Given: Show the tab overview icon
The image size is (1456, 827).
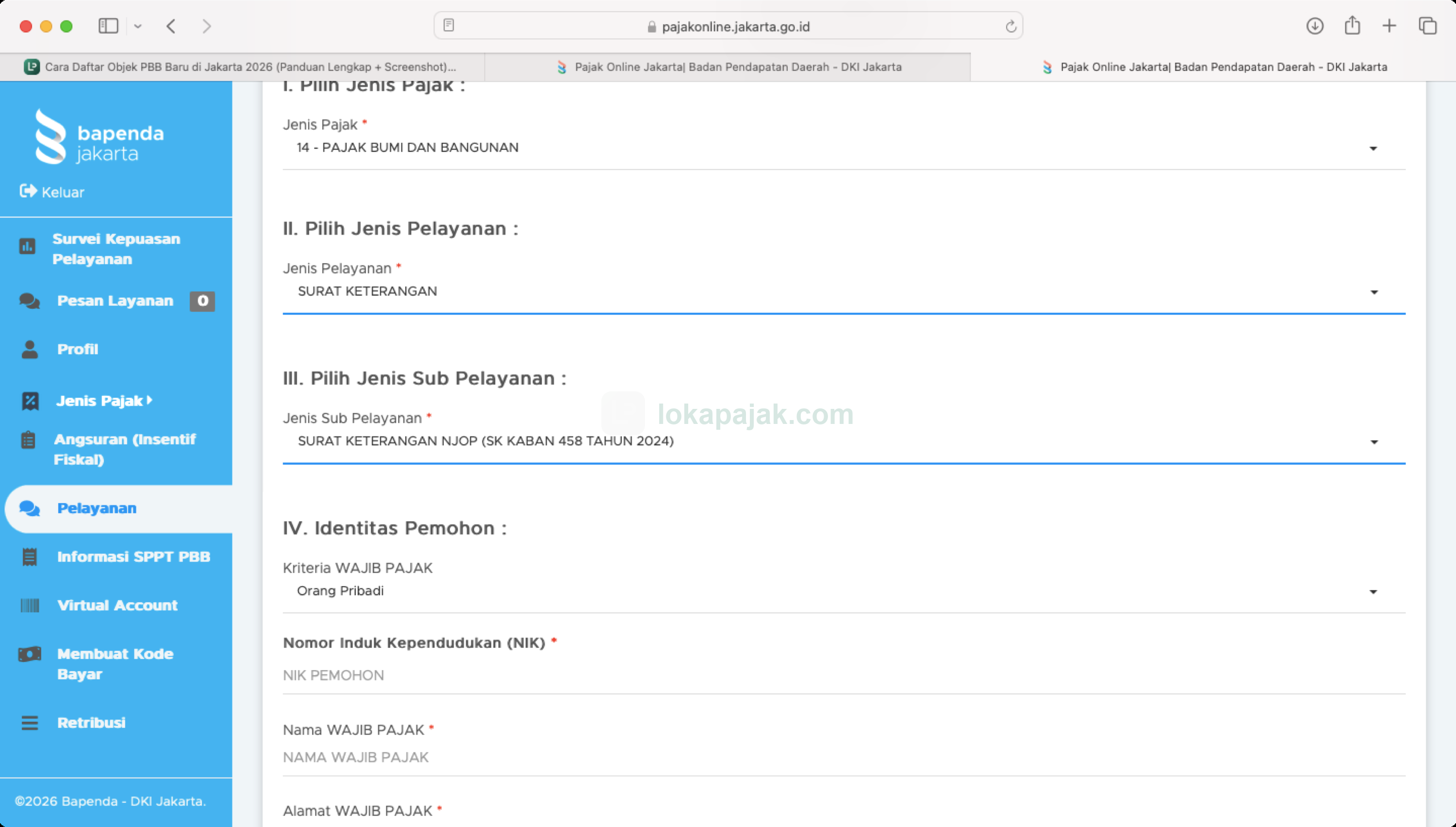Looking at the screenshot, I should coord(1428,26).
